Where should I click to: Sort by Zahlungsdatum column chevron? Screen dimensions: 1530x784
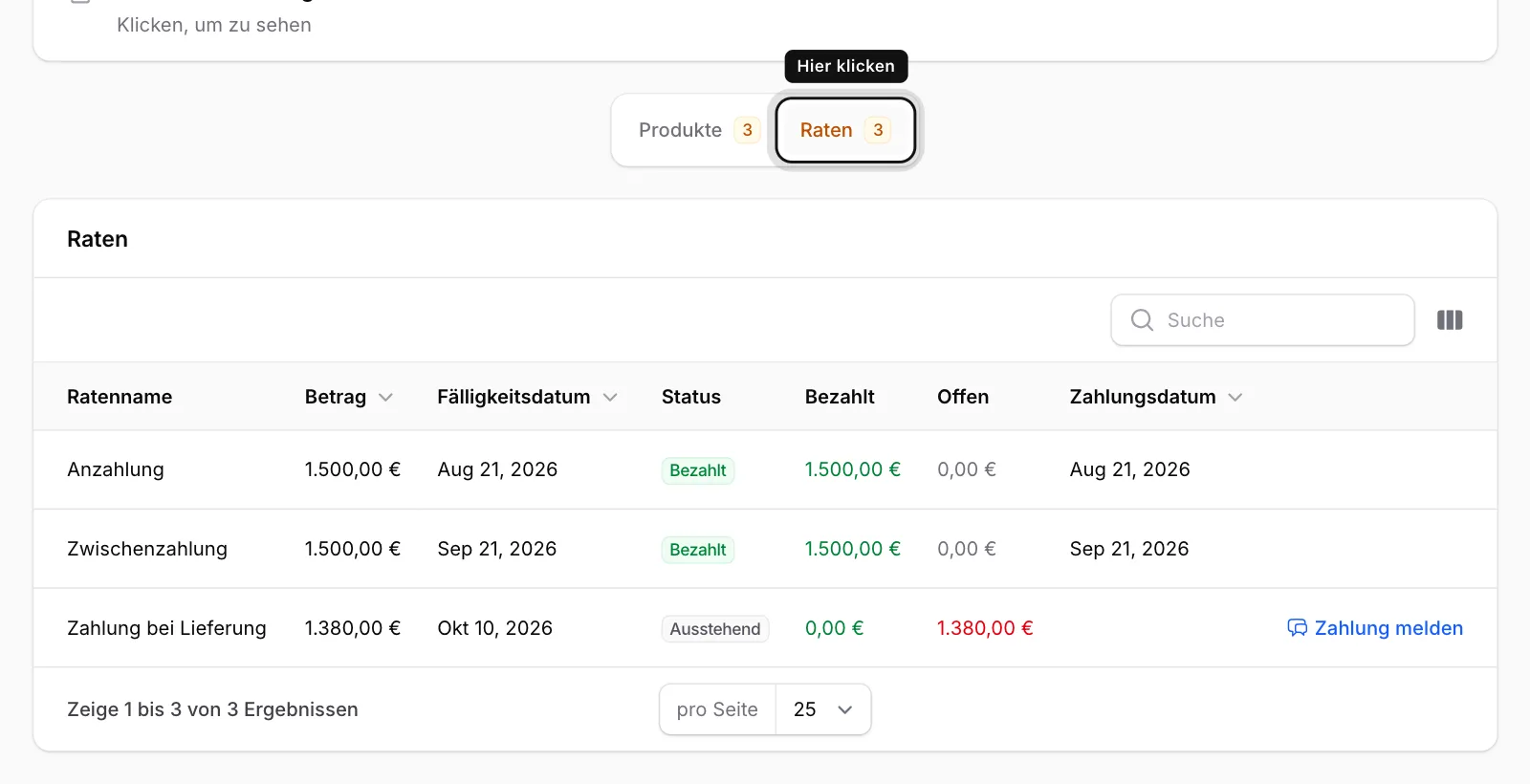pos(1235,398)
